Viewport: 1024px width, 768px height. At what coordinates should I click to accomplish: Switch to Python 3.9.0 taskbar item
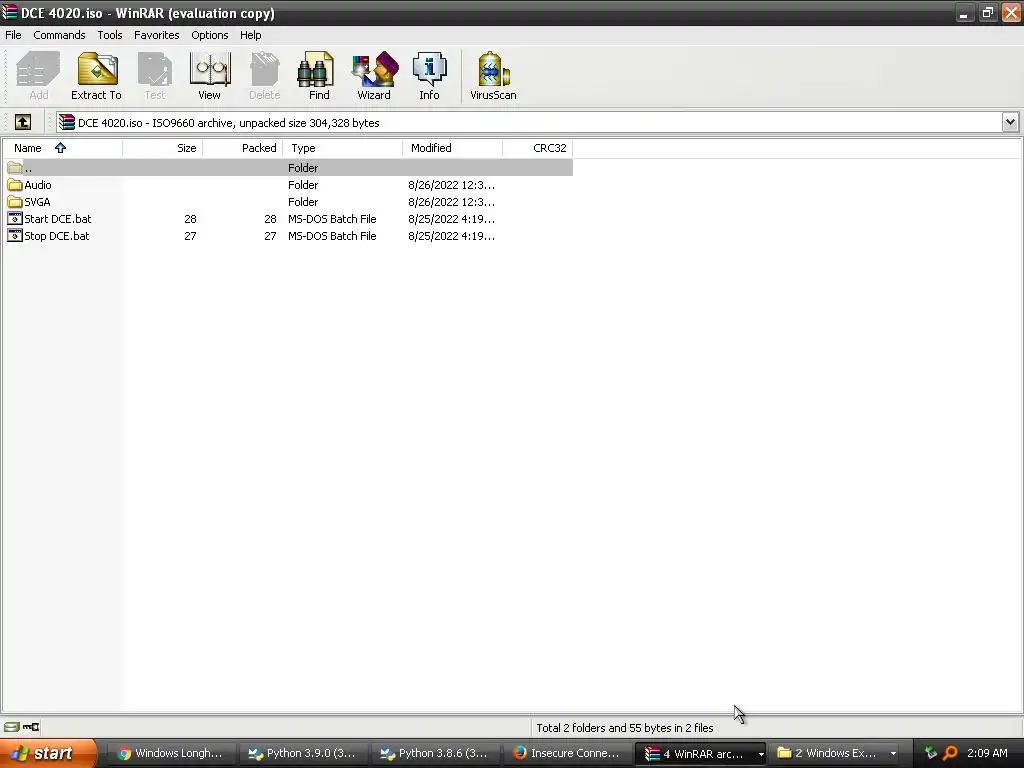pos(303,754)
